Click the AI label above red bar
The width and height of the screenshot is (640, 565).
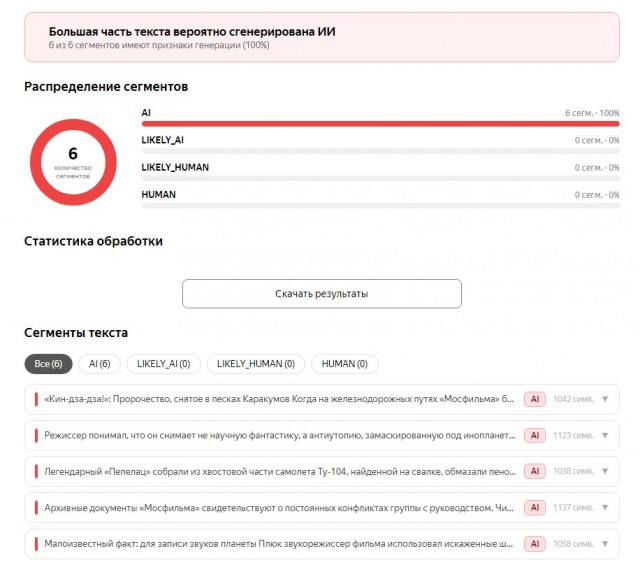click(146, 113)
